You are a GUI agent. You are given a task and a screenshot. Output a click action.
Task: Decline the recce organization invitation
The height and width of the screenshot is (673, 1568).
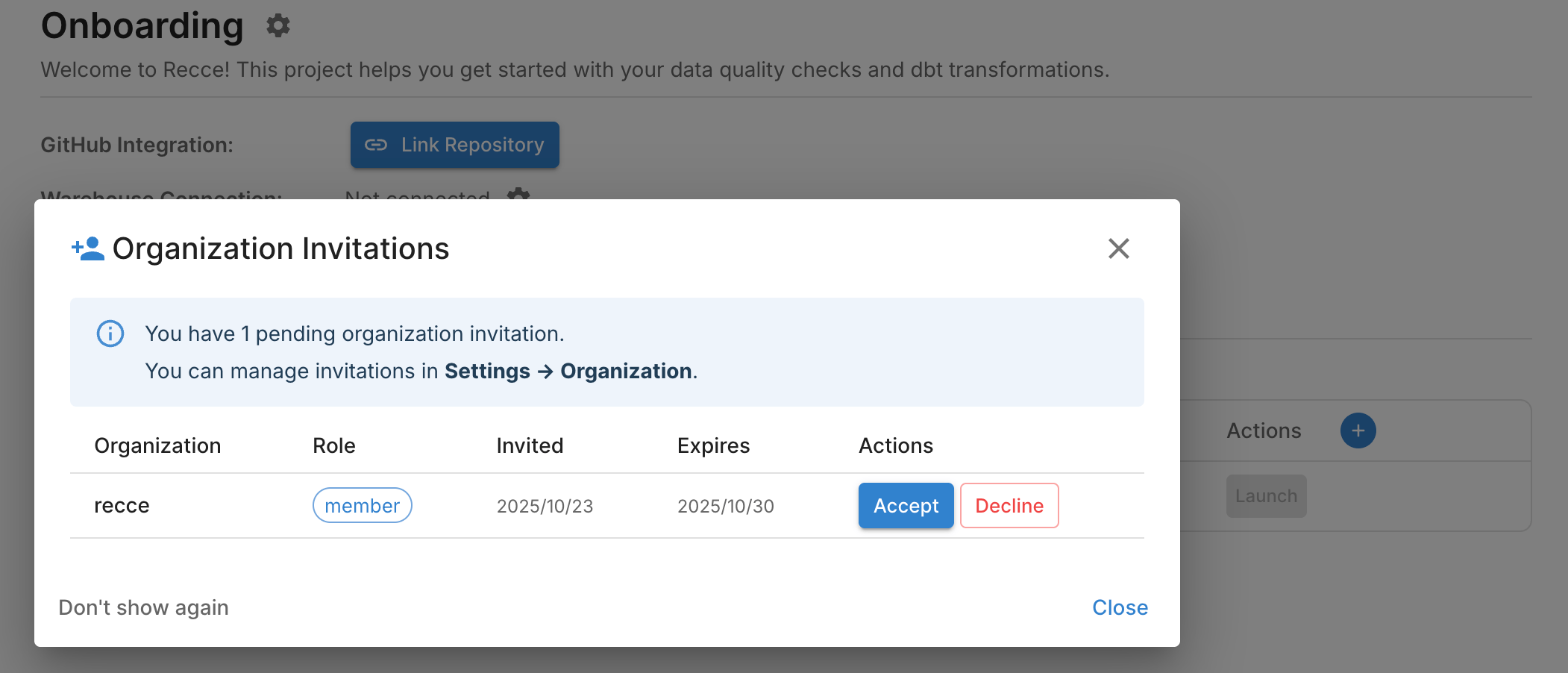coord(1009,505)
